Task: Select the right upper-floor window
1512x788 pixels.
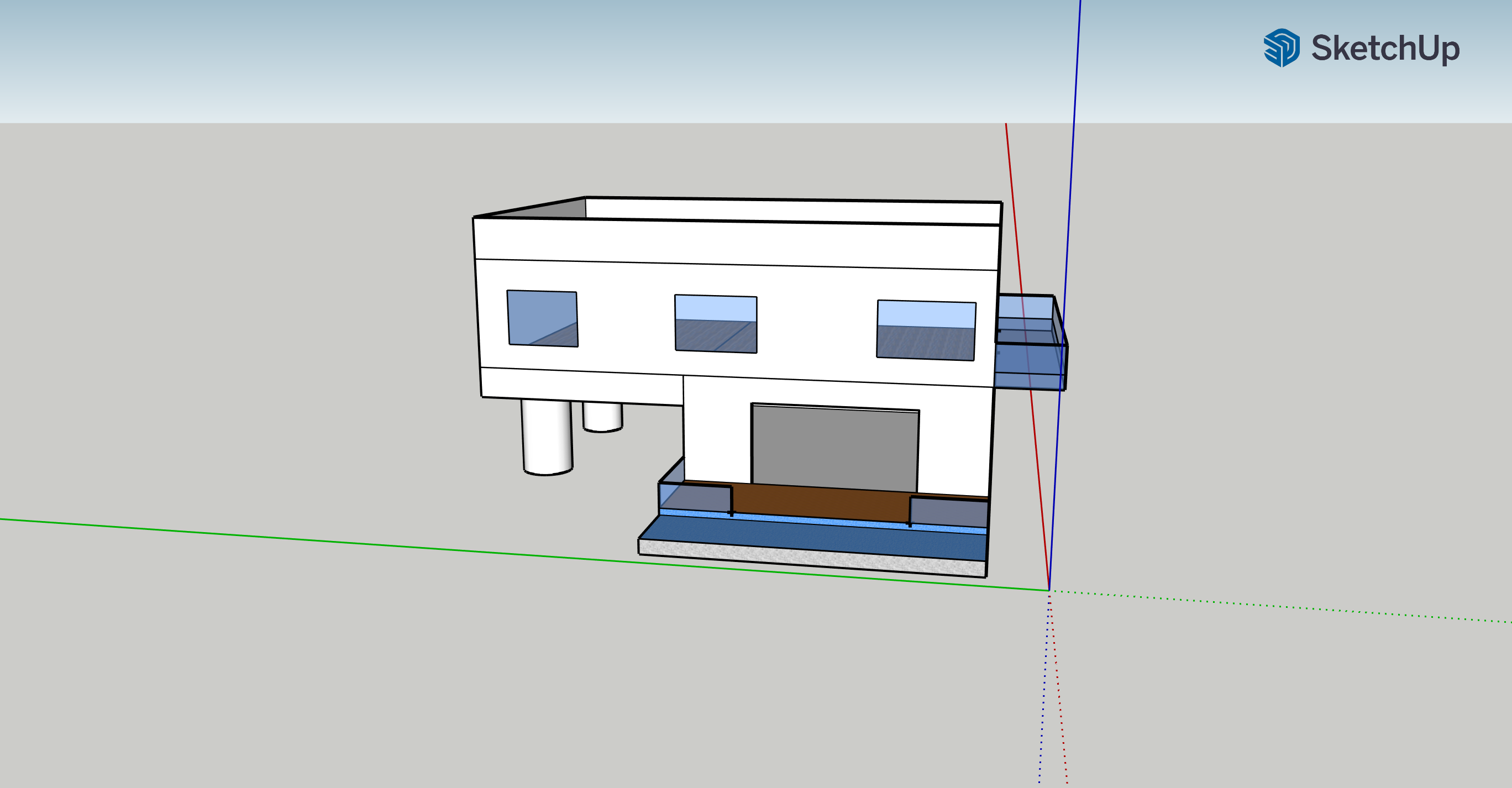Action: (x=926, y=330)
